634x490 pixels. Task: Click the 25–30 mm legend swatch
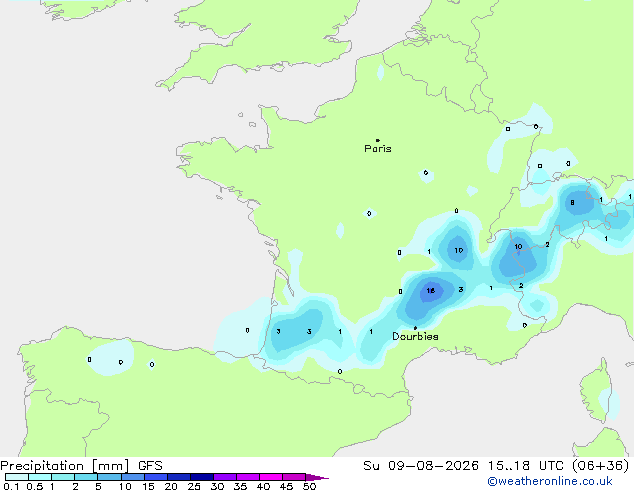[201, 477]
